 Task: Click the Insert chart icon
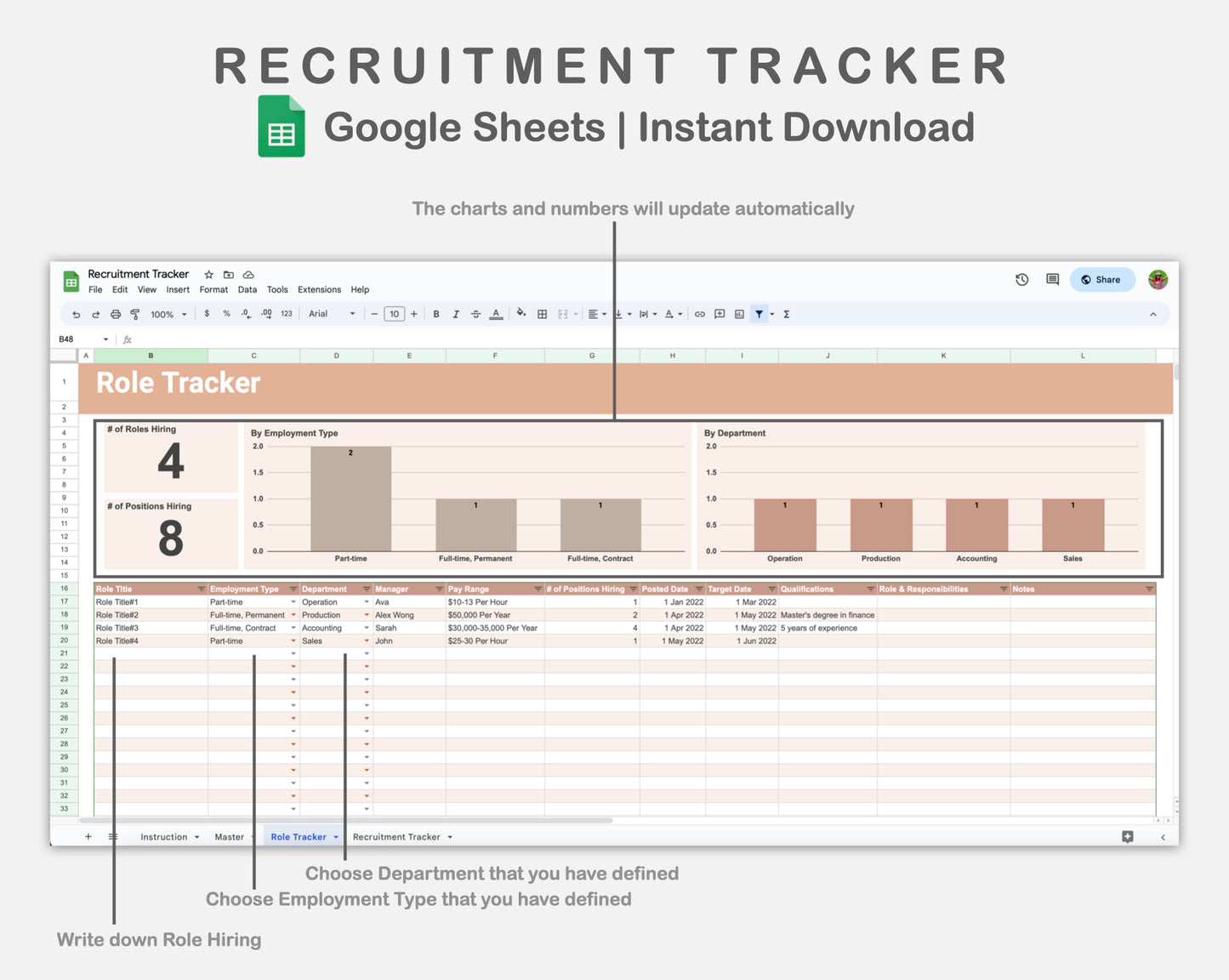pyautogui.click(x=739, y=313)
